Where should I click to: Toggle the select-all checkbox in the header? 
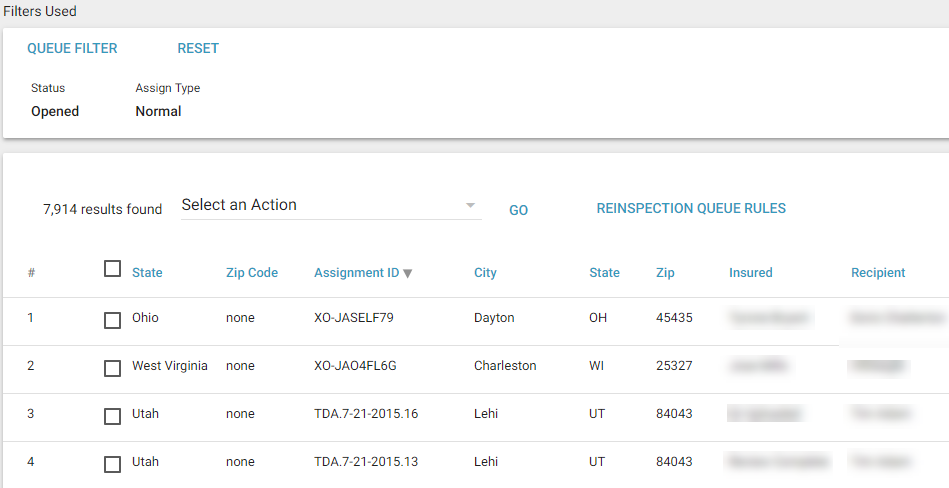113,268
